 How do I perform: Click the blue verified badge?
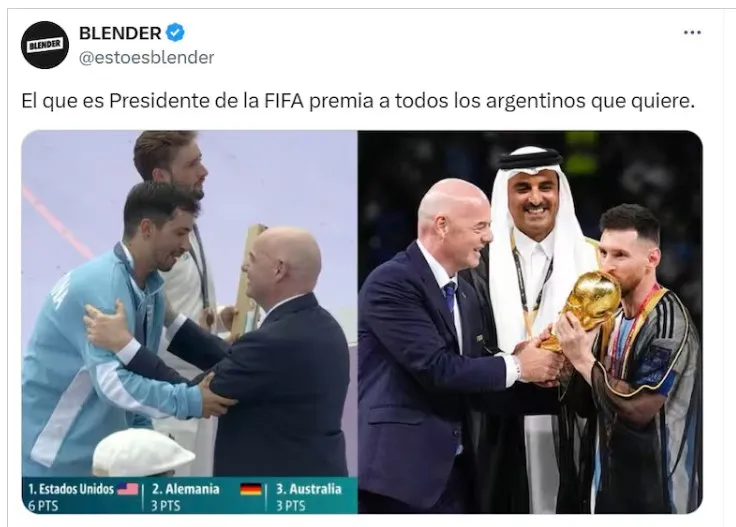[x=176, y=33]
